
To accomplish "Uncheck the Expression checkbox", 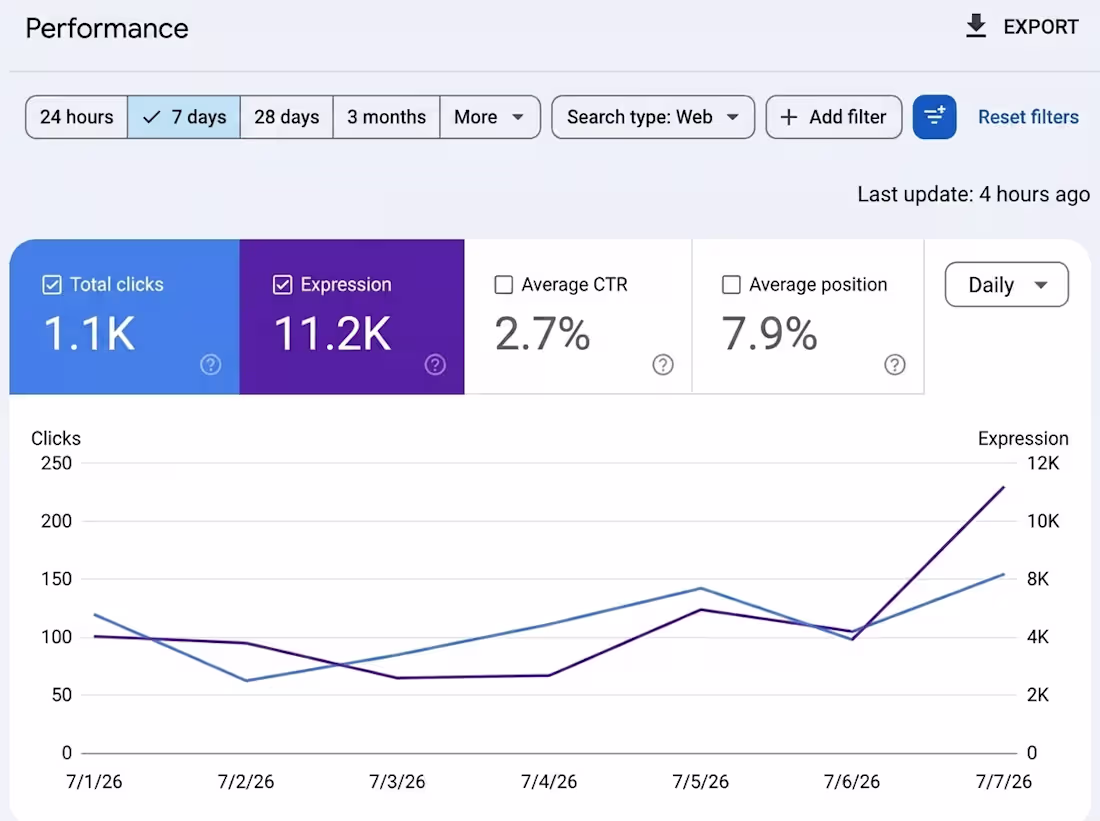I will pyautogui.click(x=282, y=284).
